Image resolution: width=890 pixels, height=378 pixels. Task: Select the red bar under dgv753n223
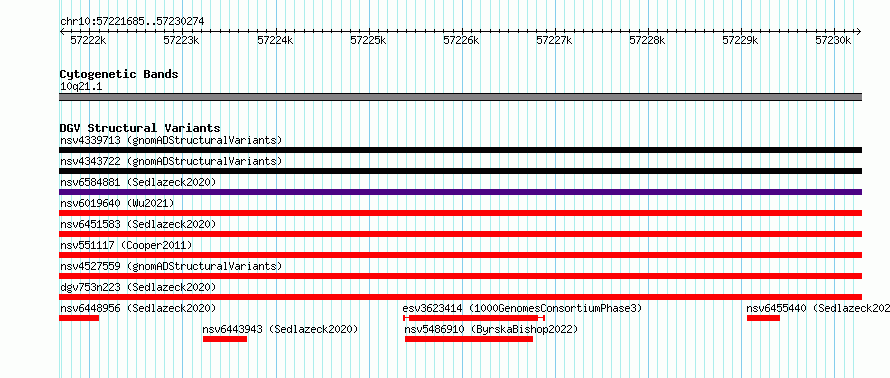pyautogui.click(x=460, y=297)
